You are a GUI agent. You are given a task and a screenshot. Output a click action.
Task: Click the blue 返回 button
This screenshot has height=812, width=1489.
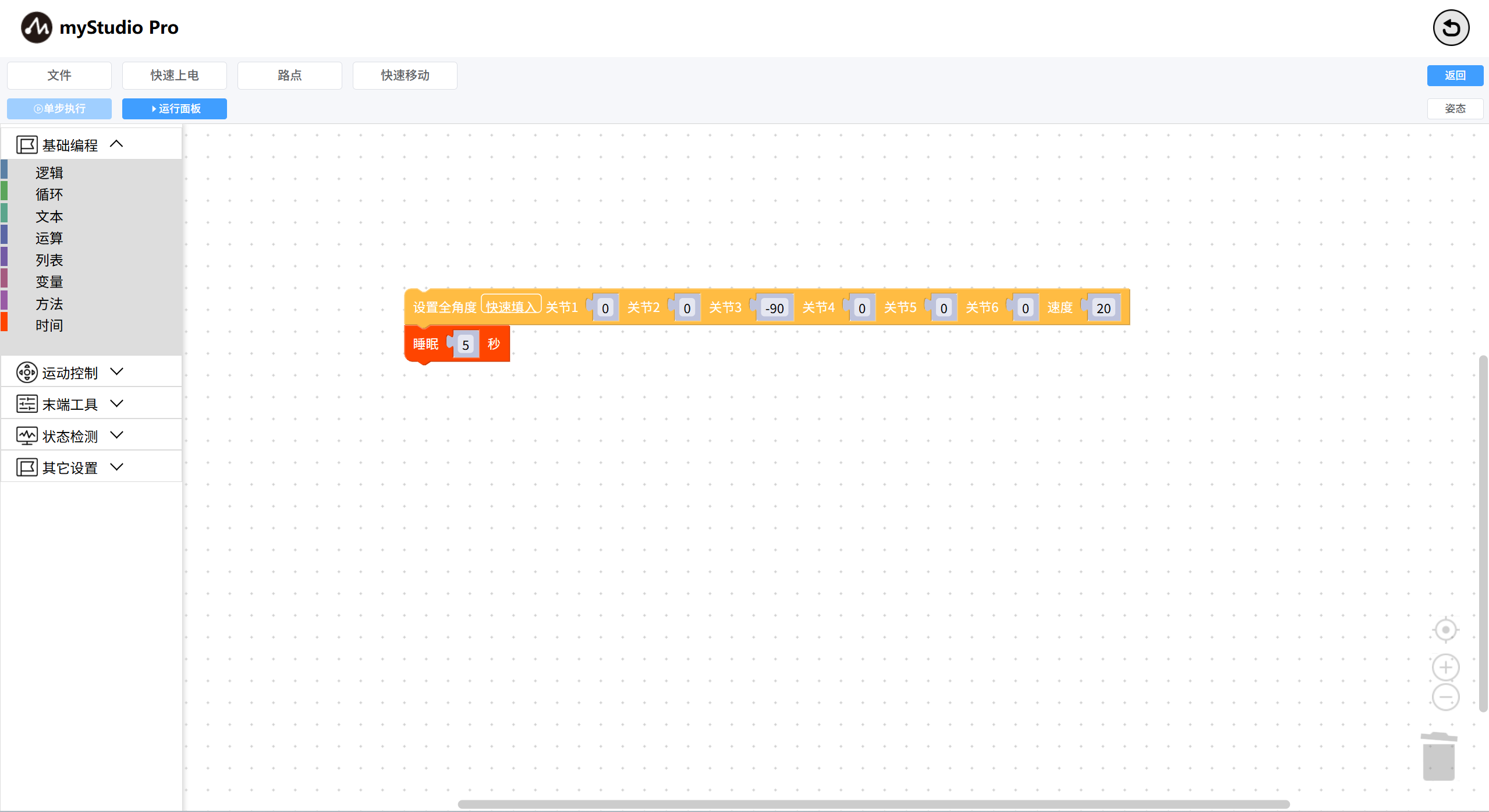[x=1454, y=75]
